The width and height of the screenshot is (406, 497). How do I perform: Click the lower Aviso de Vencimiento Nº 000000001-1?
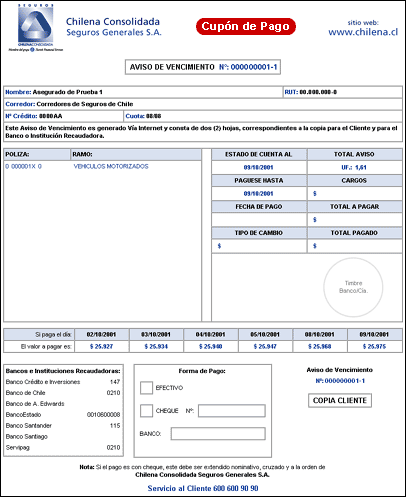pyautogui.click(x=340, y=375)
